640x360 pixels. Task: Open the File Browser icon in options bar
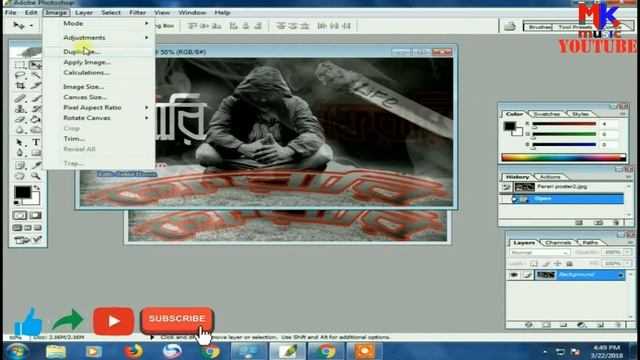(509, 27)
